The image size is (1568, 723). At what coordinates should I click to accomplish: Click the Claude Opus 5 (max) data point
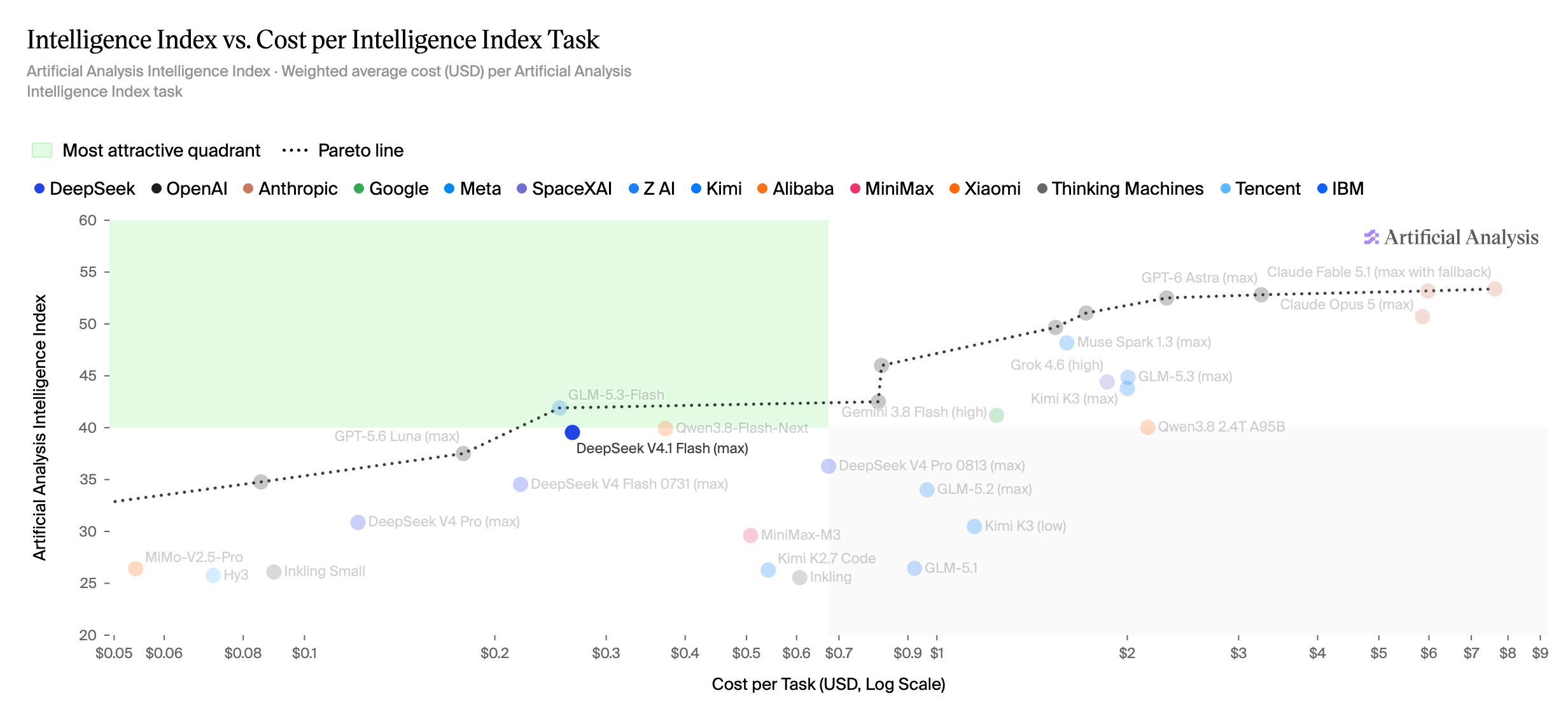coord(1422,316)
